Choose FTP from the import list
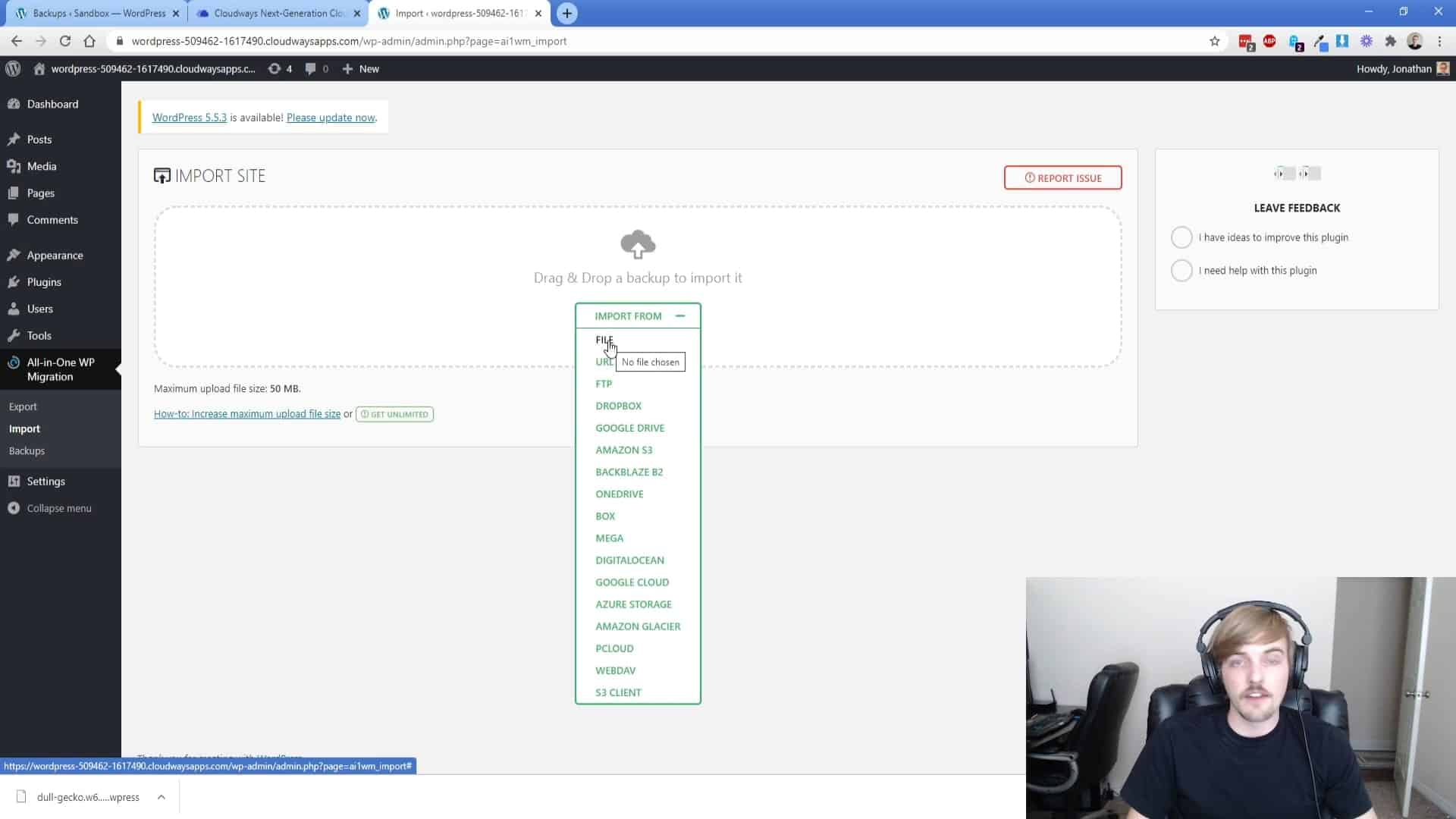The width and height of the screenshot is (1456, 819). [x=604, y=384]
